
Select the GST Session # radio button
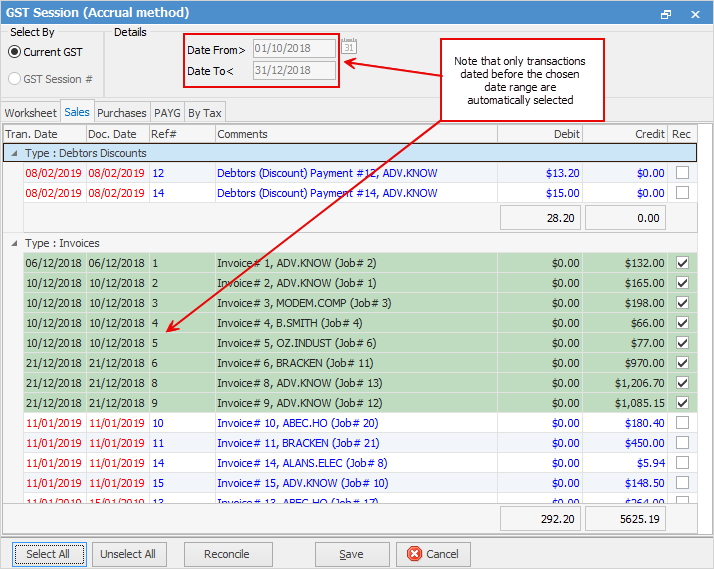point(15,79)
